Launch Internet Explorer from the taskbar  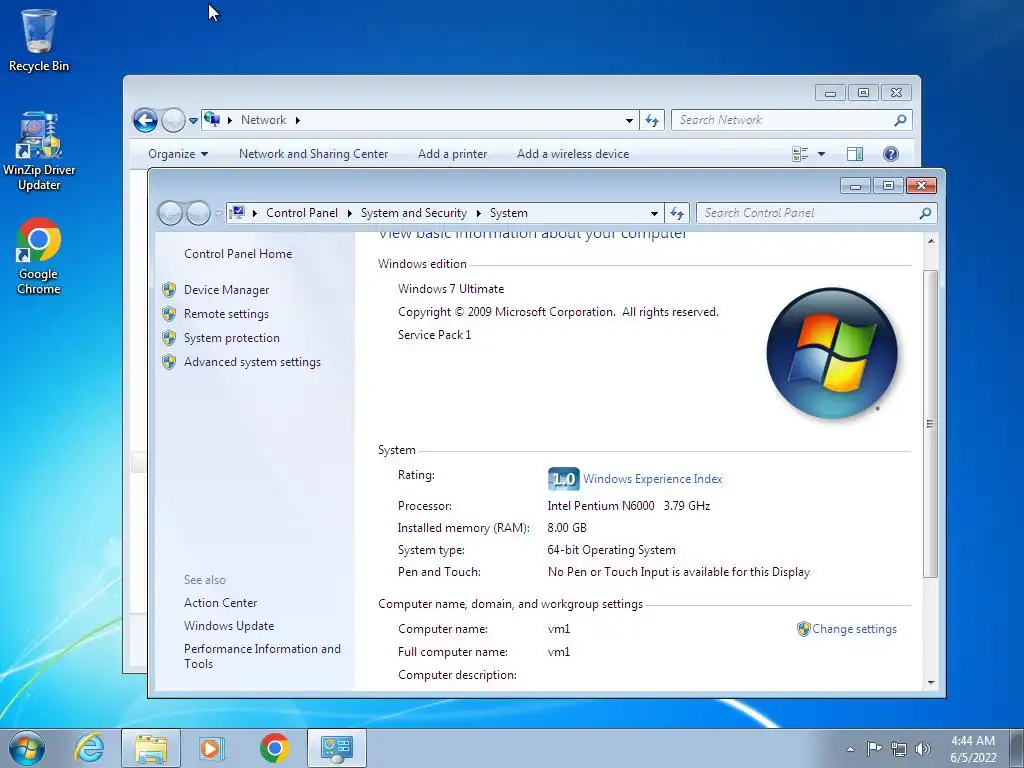89,748
